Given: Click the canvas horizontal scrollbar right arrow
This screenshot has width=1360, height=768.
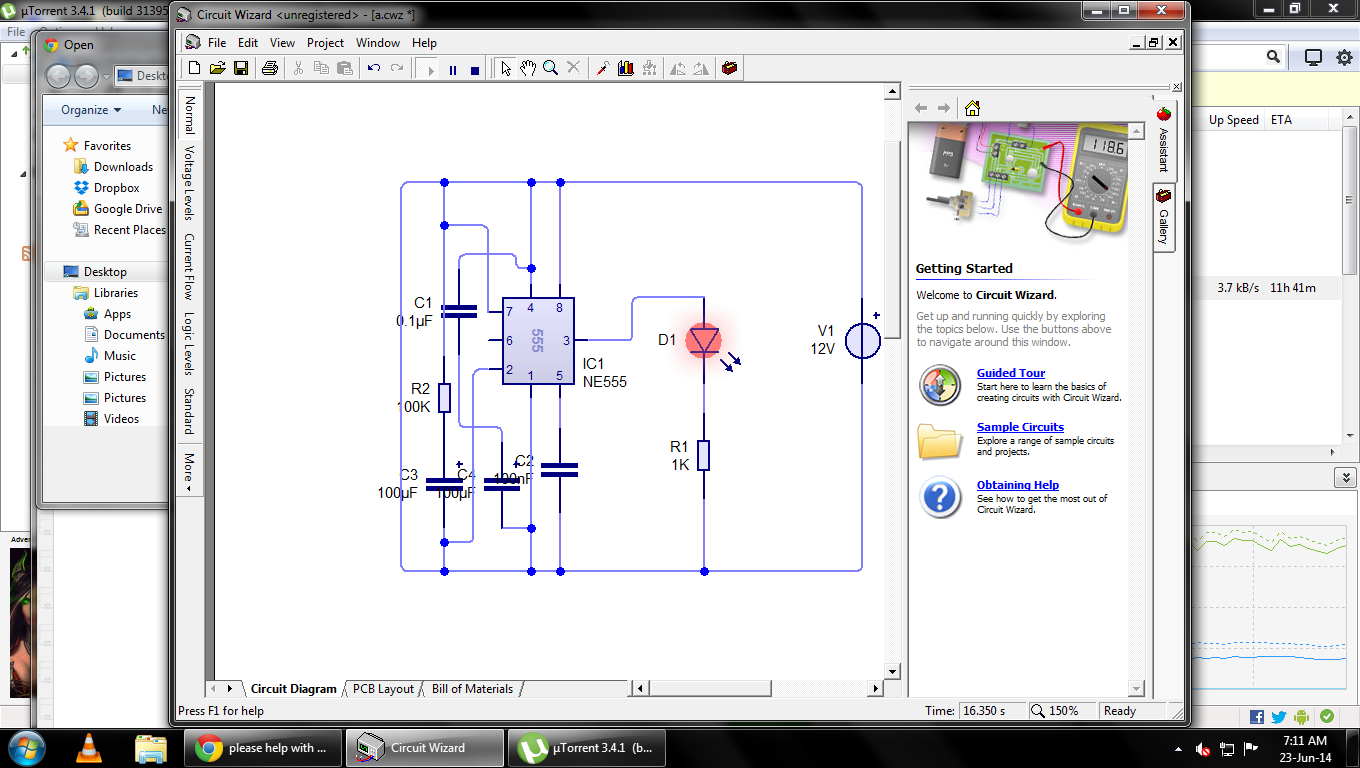Looking at the screenshot, I should click(x=876, y=689).
